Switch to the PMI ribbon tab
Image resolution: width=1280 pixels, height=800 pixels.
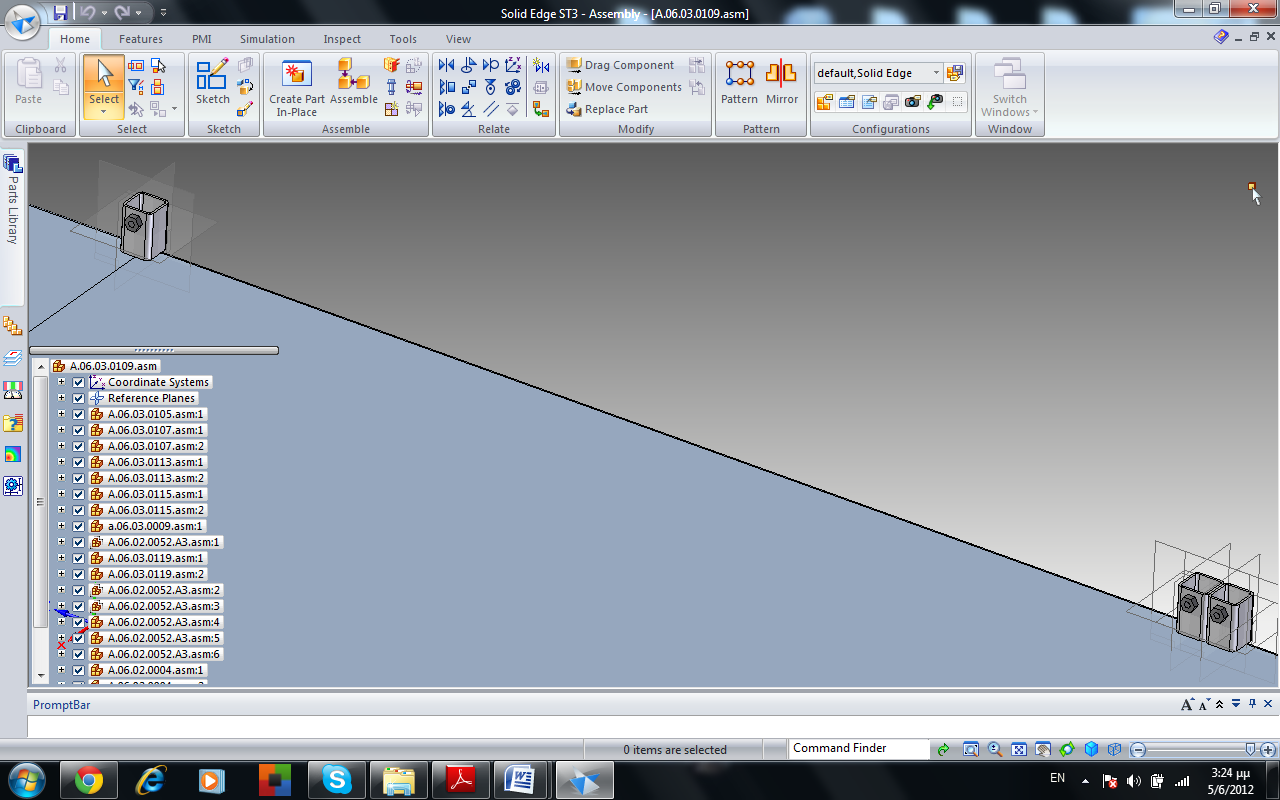tap(201, 39)
